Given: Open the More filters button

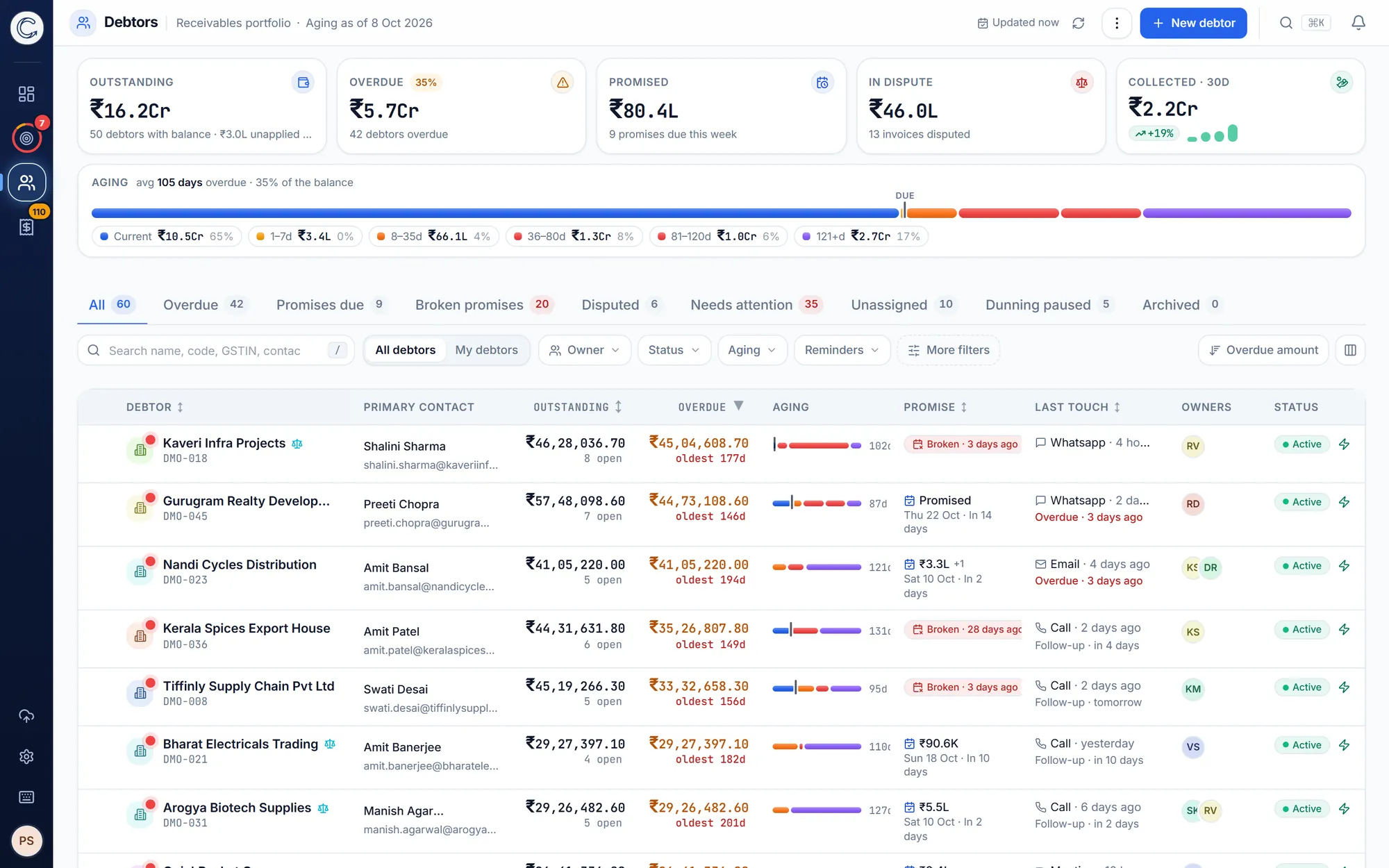Looking at the screenshot, I should [x=949, y=350].
